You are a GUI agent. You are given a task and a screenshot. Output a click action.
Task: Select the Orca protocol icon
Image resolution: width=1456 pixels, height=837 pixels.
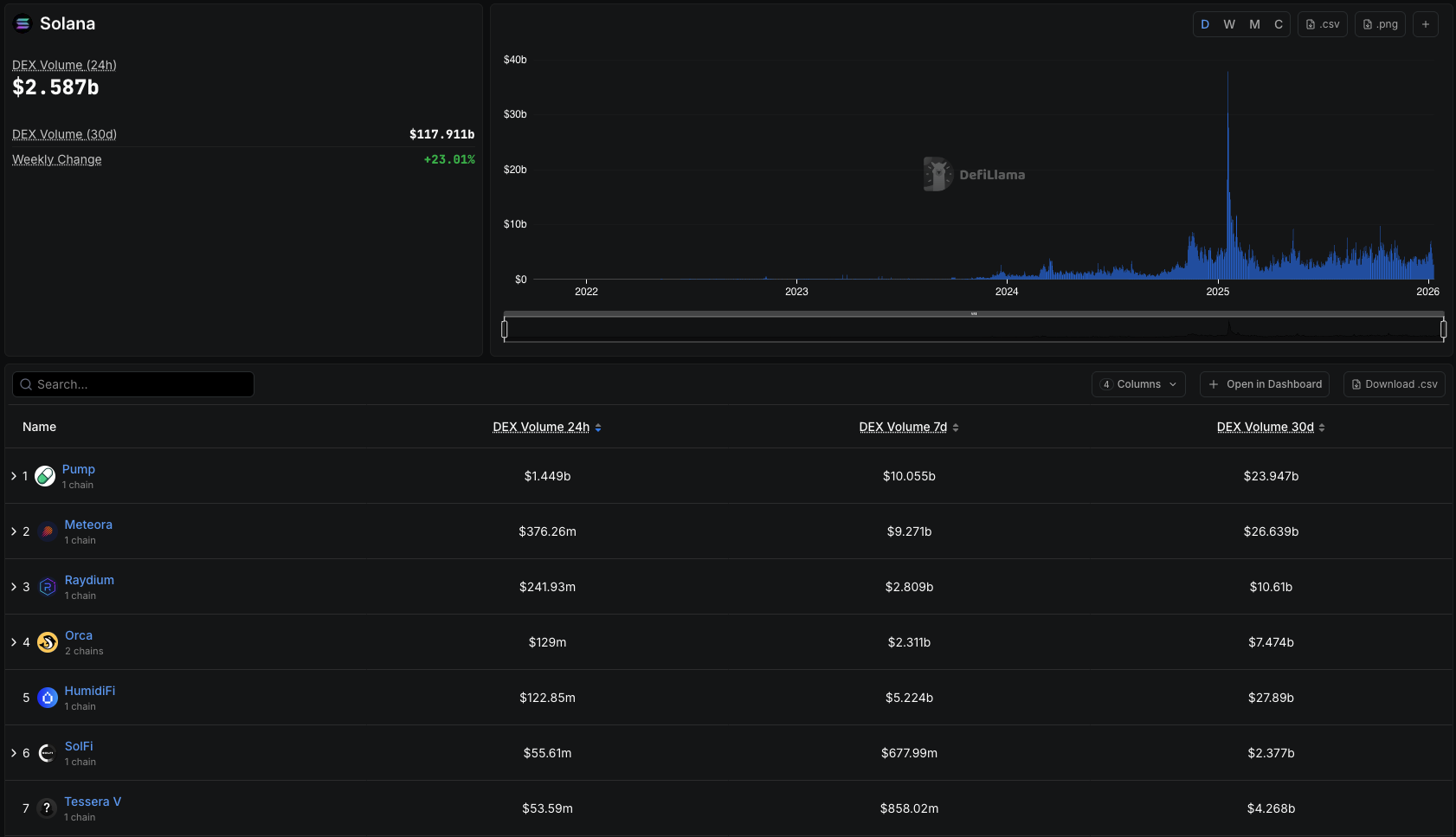point(47,641)
